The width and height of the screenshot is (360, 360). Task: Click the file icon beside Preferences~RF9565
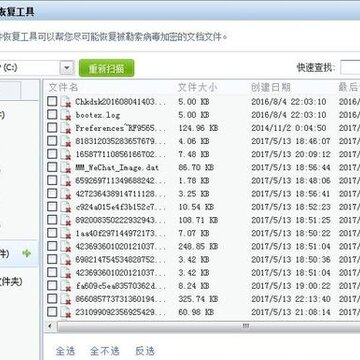coord(66,128)
